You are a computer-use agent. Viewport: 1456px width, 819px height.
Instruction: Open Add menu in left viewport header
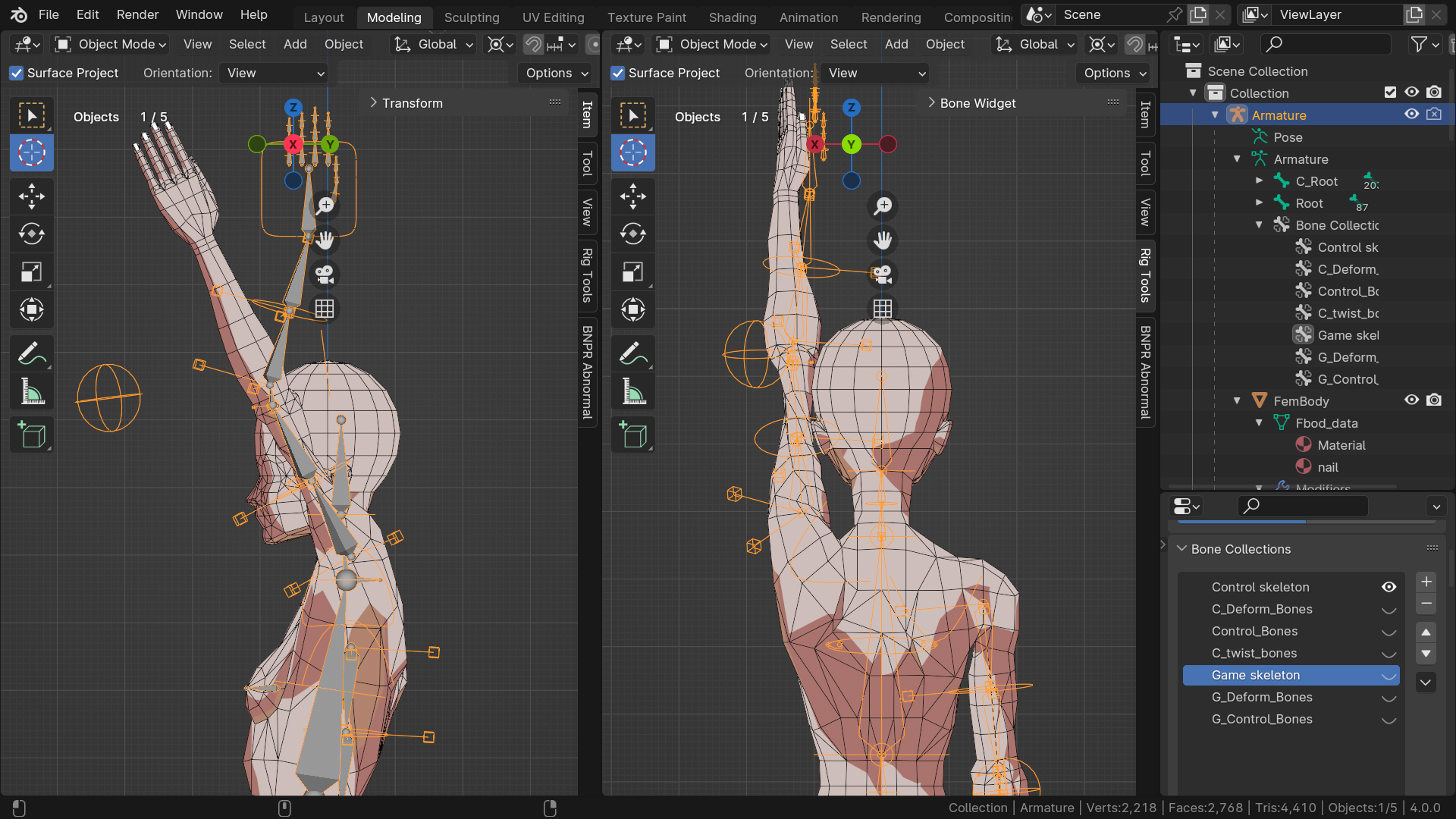point(295,45)
